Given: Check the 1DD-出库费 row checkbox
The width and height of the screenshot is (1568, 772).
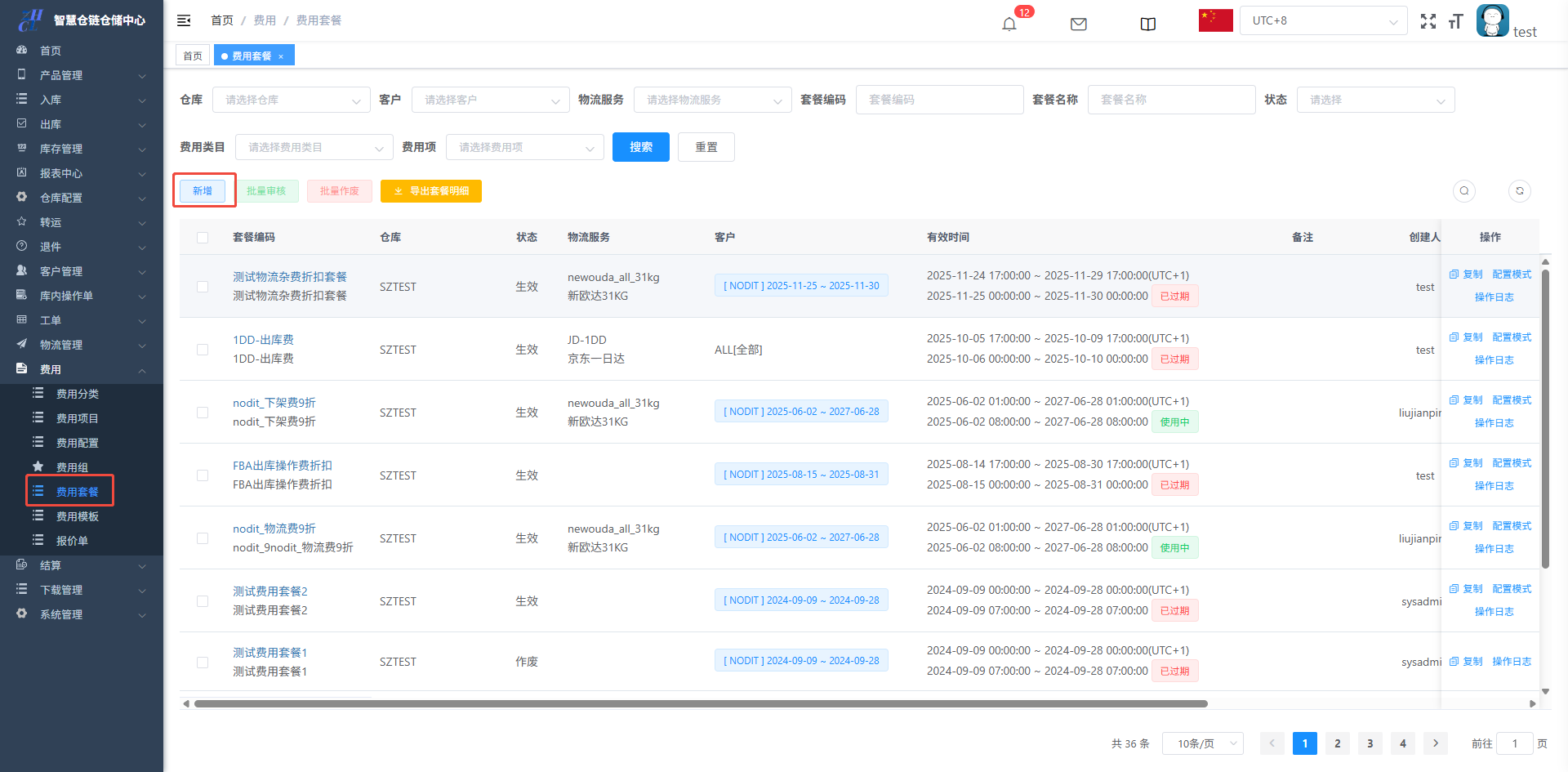Looking at the screenshot, I should click(x=203, y=350).
